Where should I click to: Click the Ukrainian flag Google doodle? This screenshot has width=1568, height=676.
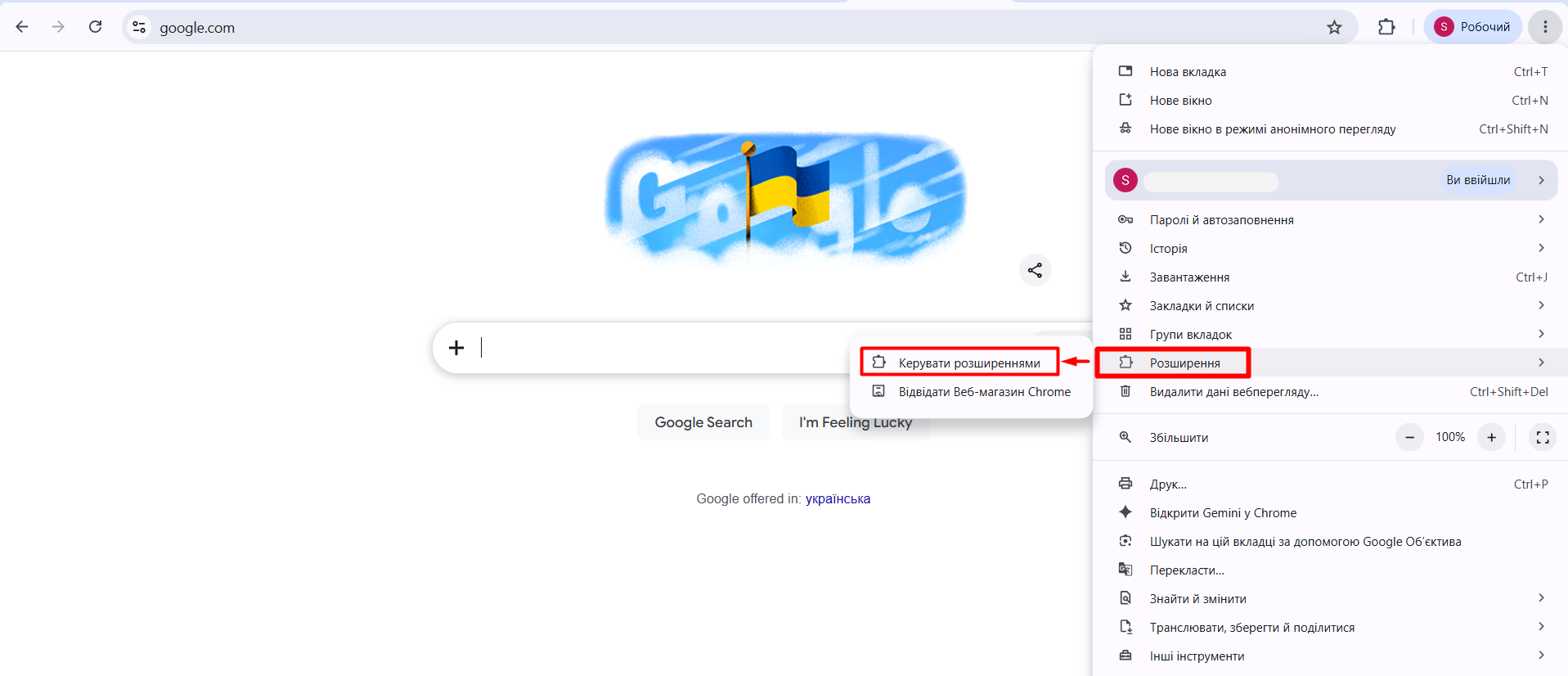[785, 198]
